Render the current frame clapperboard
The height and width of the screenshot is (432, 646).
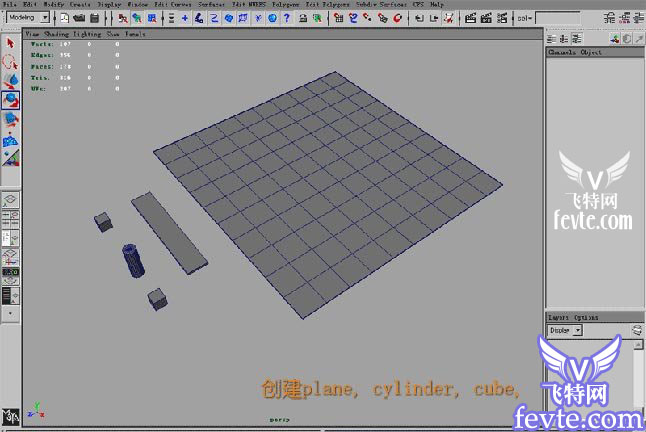(470, 18)
